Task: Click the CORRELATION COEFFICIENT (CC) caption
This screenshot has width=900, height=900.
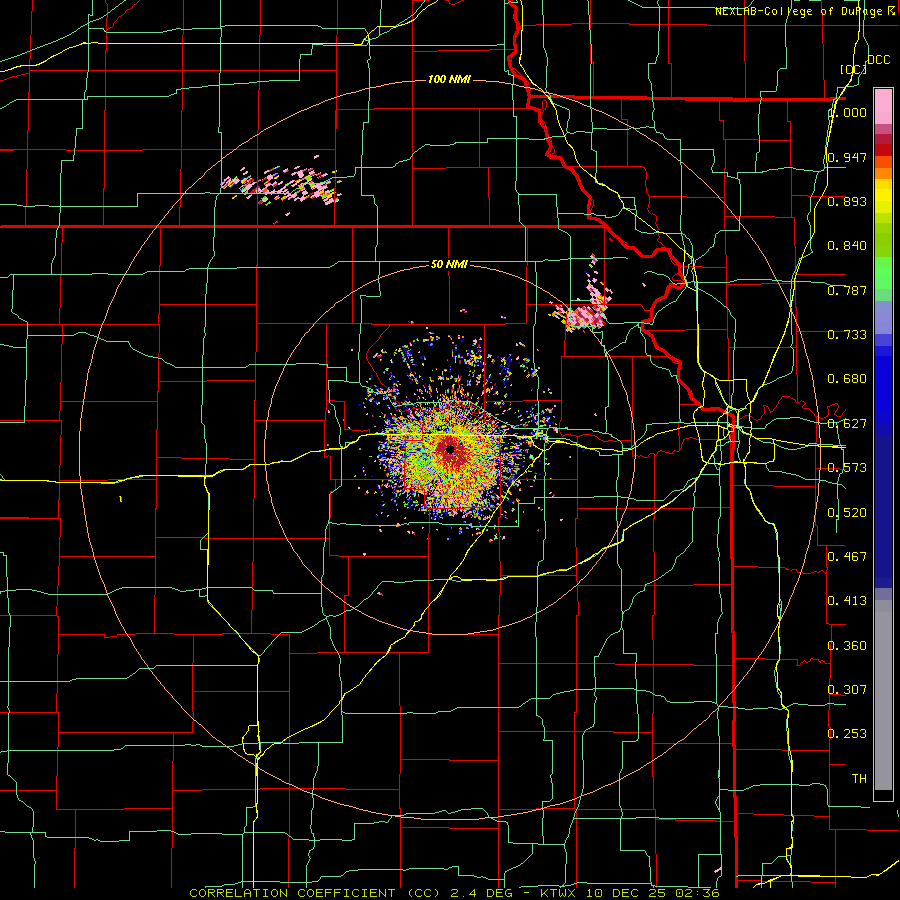Action: pyautogui.click(x=315, y=893)
